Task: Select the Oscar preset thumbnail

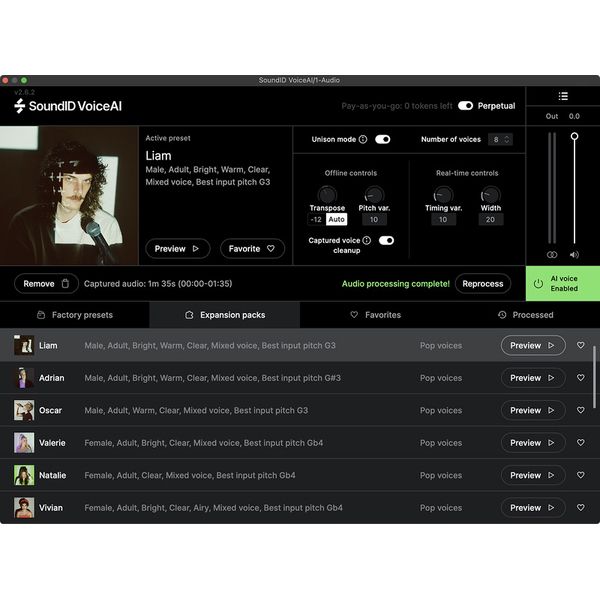Action: (24, 410)
